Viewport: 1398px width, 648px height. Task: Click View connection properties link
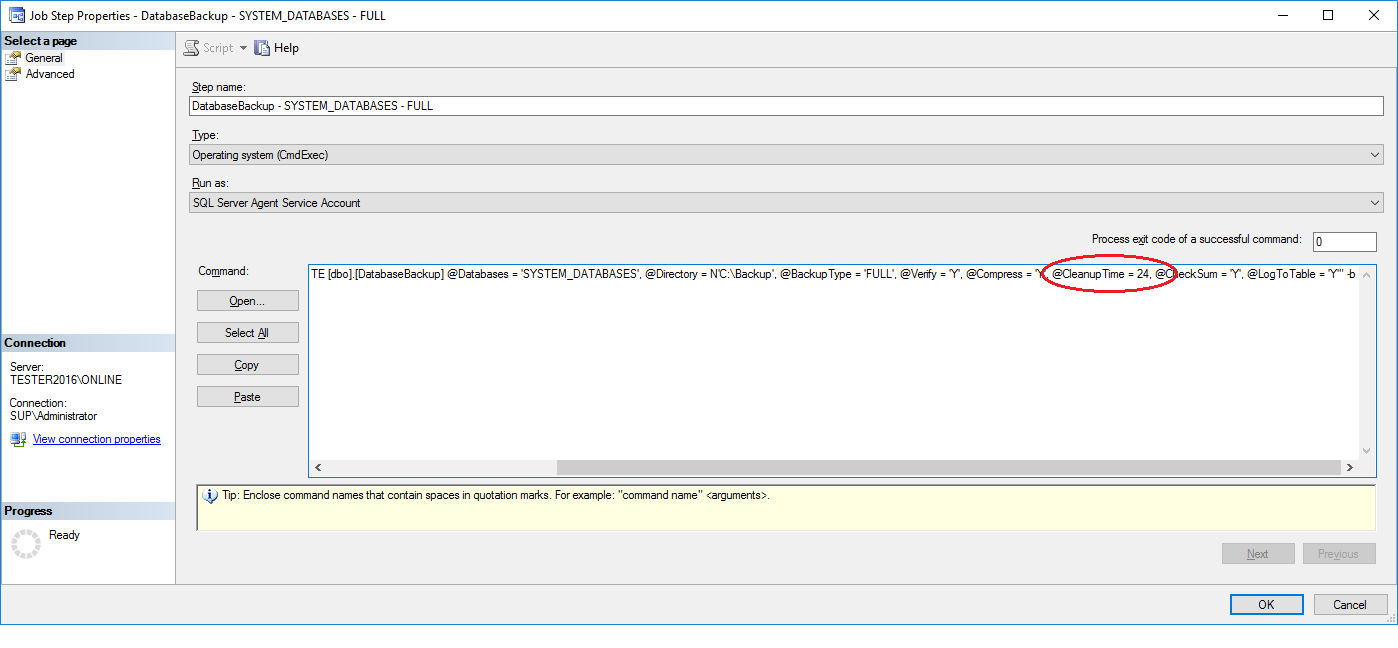(x=97, y=439)
